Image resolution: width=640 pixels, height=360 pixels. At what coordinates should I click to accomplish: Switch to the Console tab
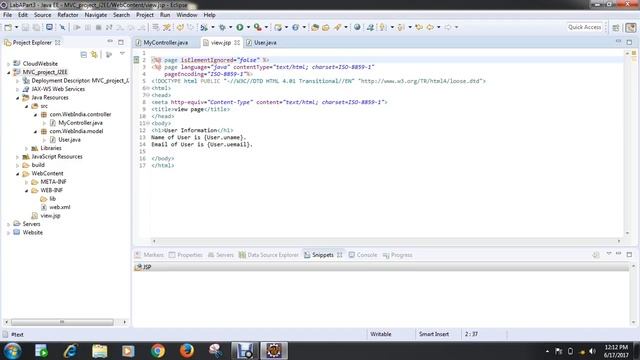363,255
